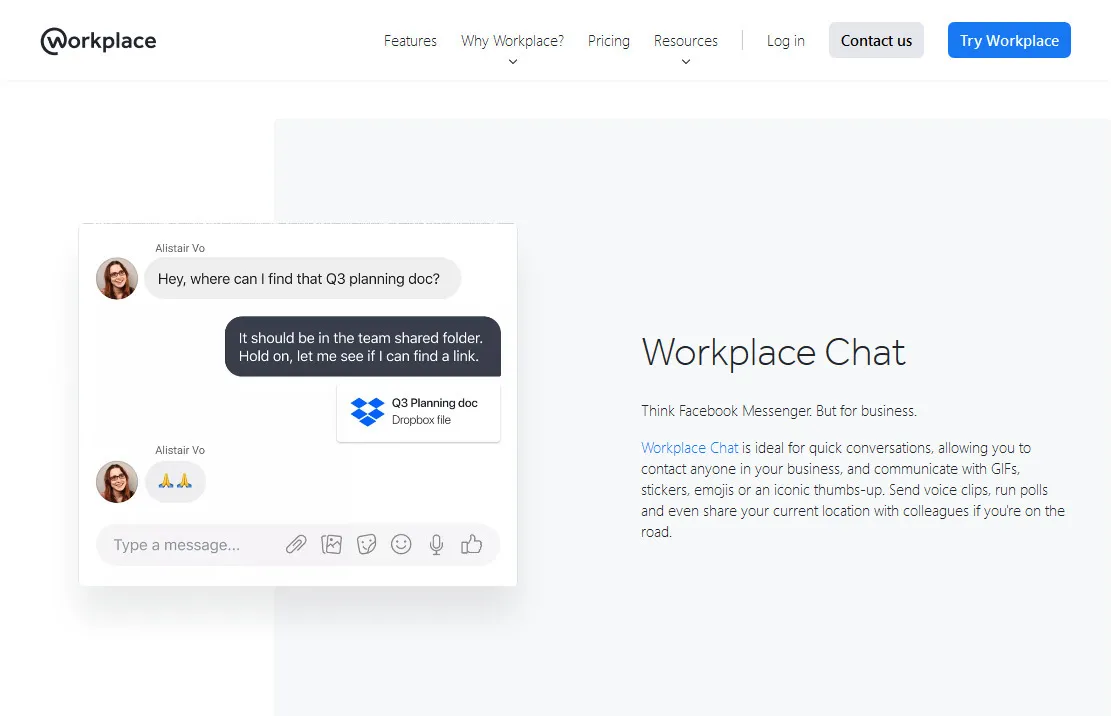Click the Workplace logo in header
1111x716 pixels.
(98, 41)
